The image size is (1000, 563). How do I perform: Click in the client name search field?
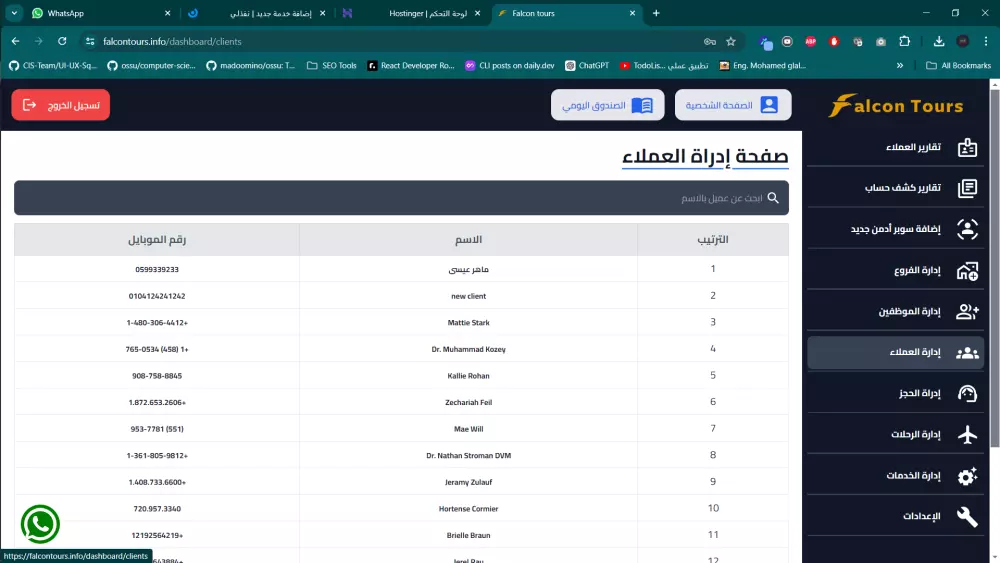401,198
